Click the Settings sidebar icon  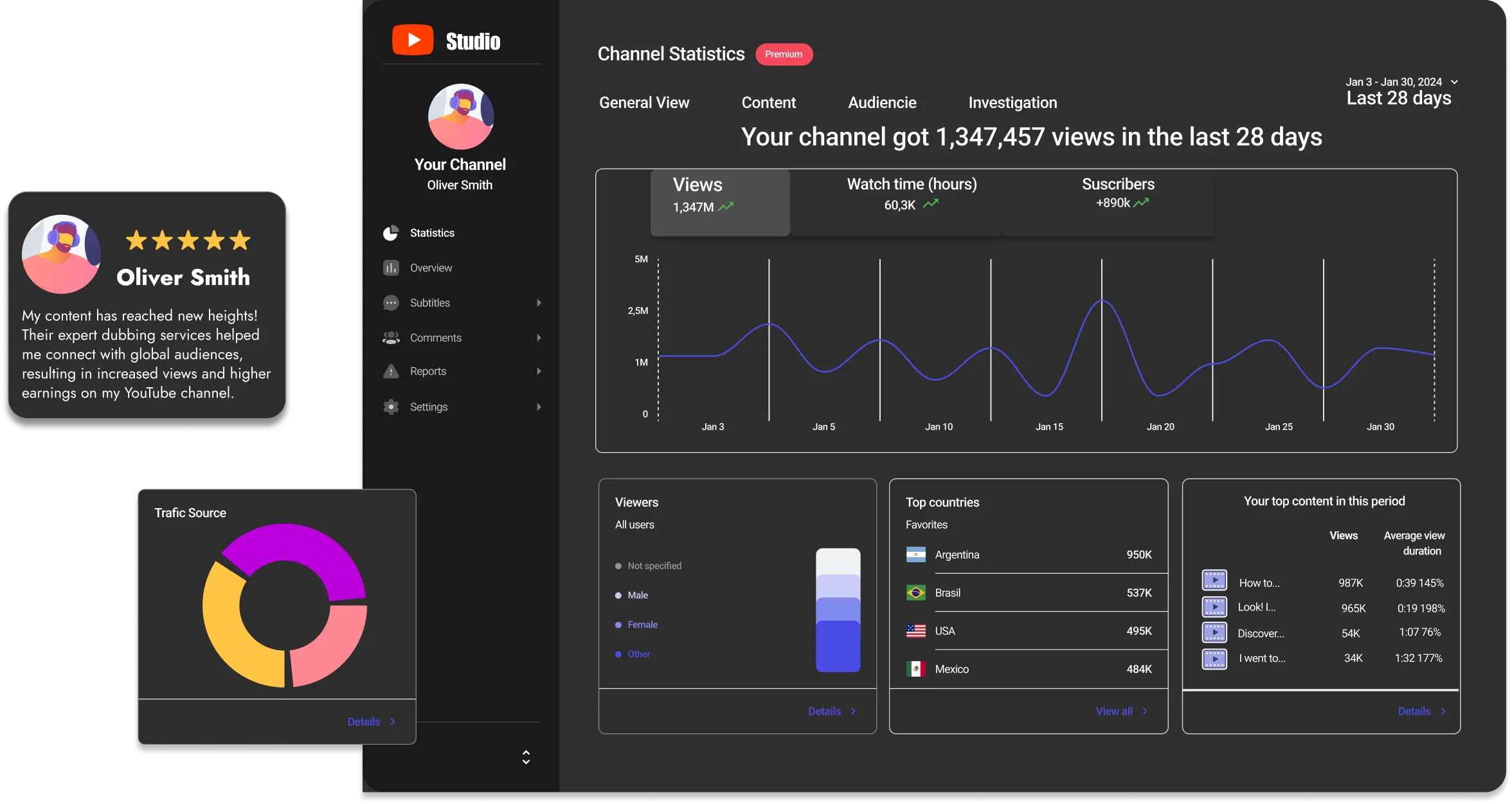[392, 406]
